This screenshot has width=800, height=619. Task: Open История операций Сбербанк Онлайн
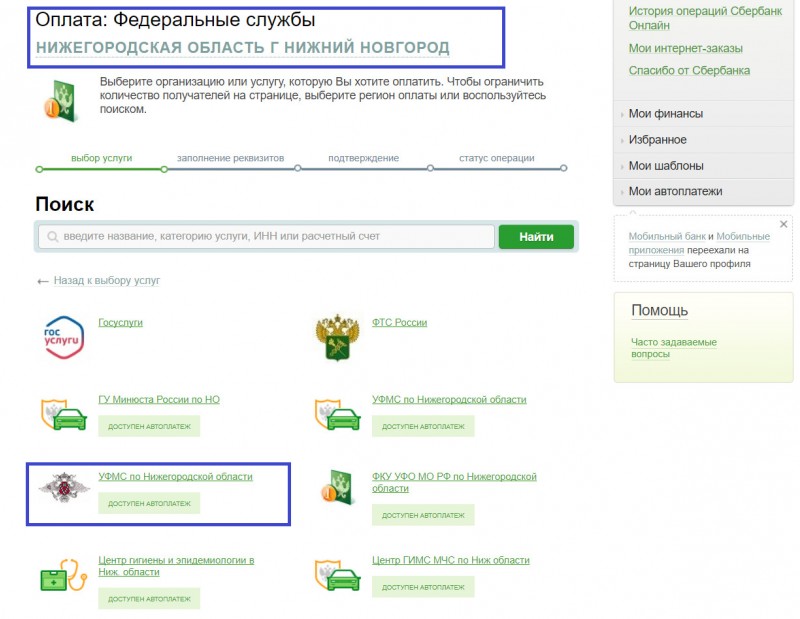point(705,18)
